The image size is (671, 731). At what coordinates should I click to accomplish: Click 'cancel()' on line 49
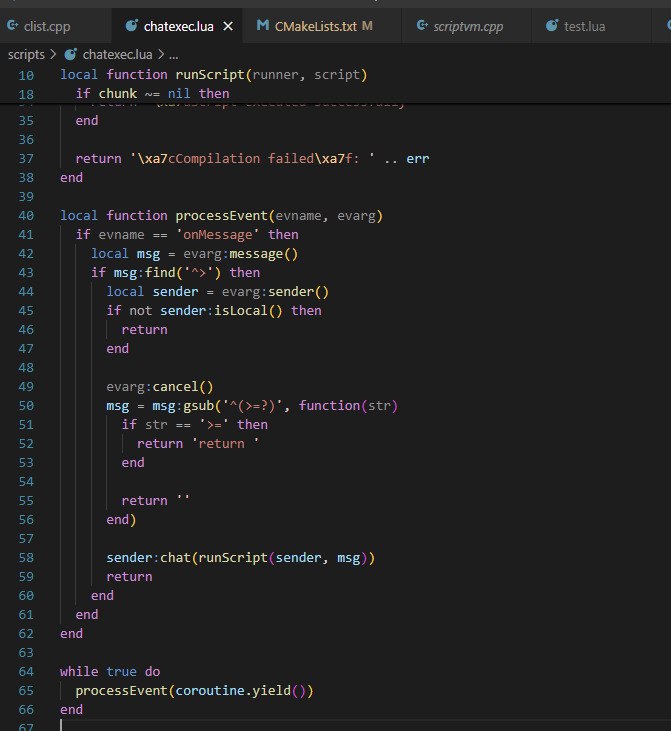[x=183, y=387]
